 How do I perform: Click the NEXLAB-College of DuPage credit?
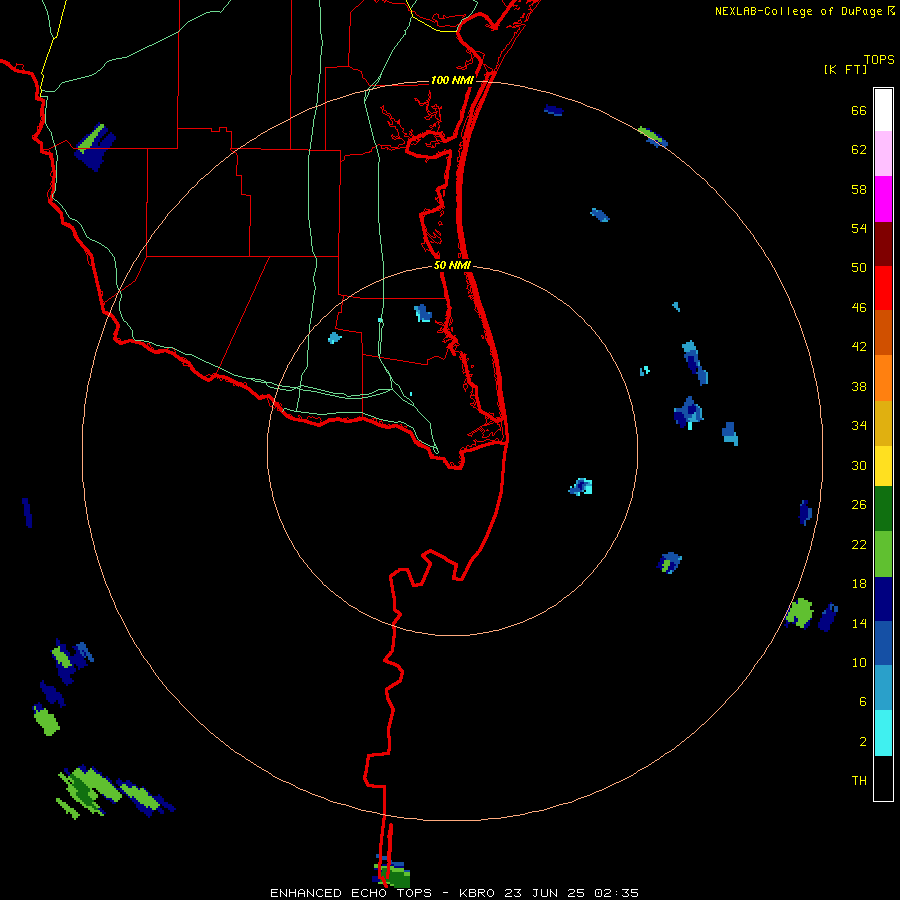pyautogui.click(x=798, y=11)
